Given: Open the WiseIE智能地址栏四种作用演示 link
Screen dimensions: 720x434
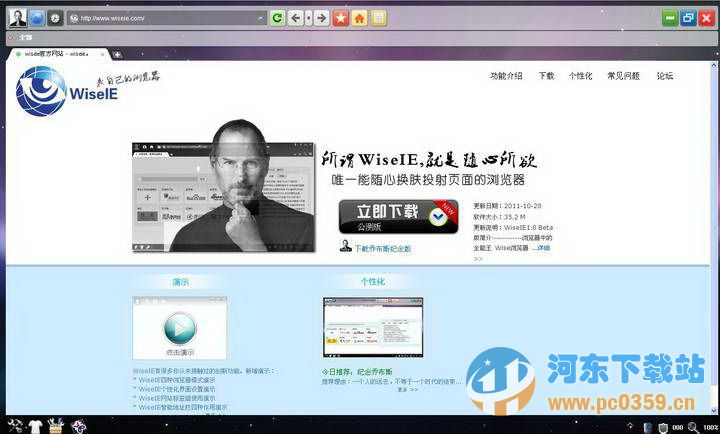Looking at the screenshot, I should click(183, 407).
